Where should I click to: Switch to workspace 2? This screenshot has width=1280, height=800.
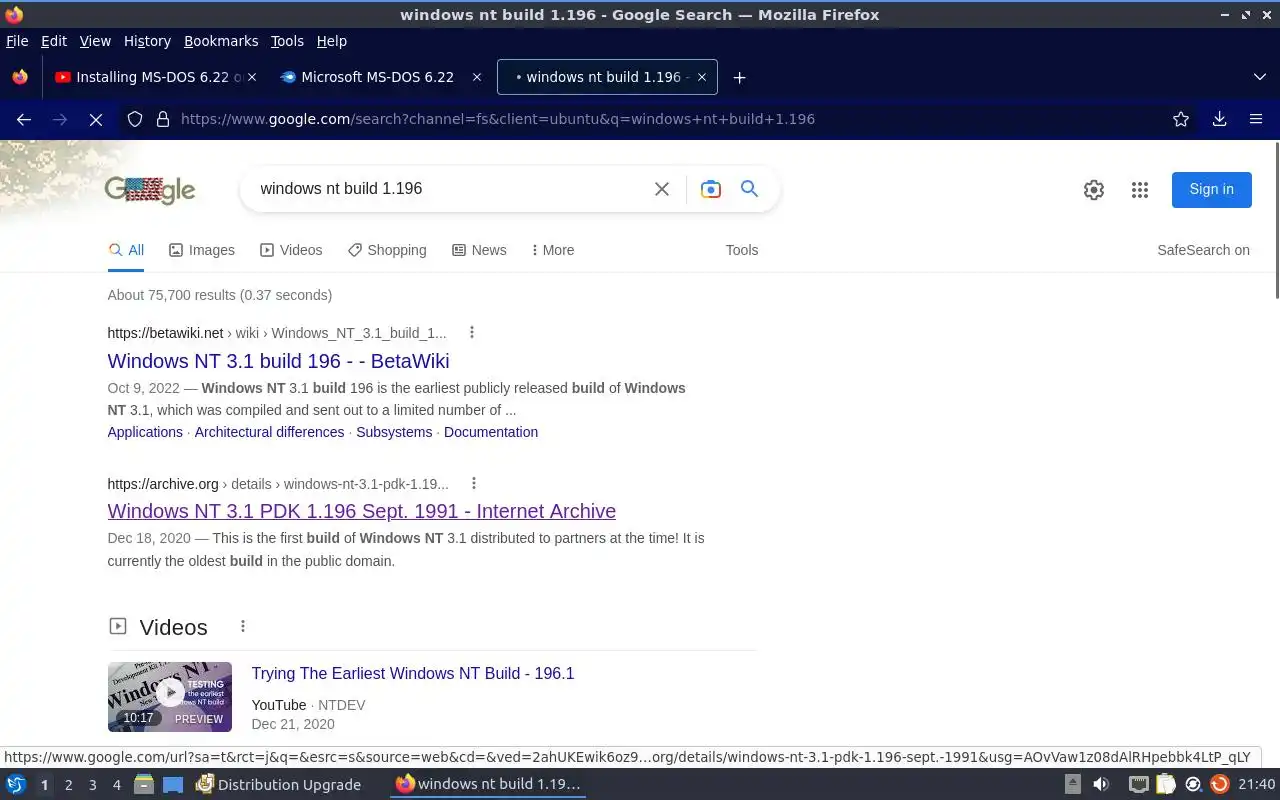[68, 785]
